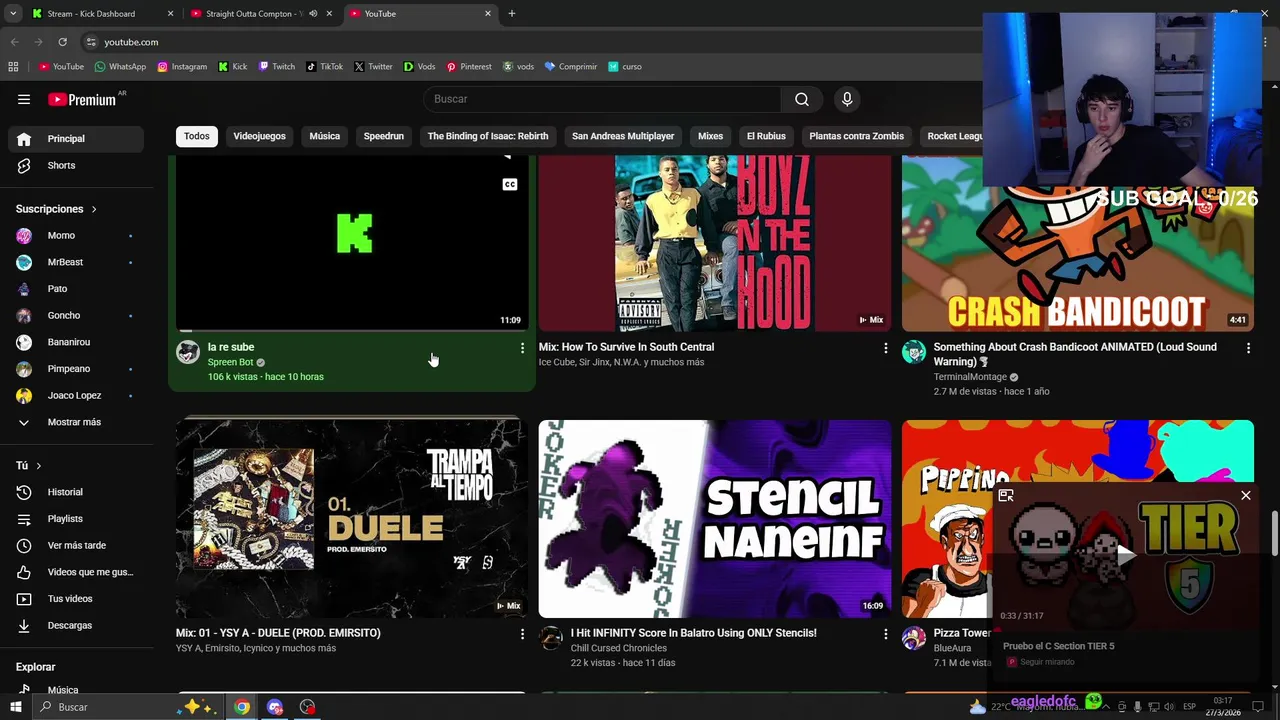Viewport: 1280px width, 720px height.
Task: Open the Boyz N the Hood mix thumbnail
Action: point(715,243)
